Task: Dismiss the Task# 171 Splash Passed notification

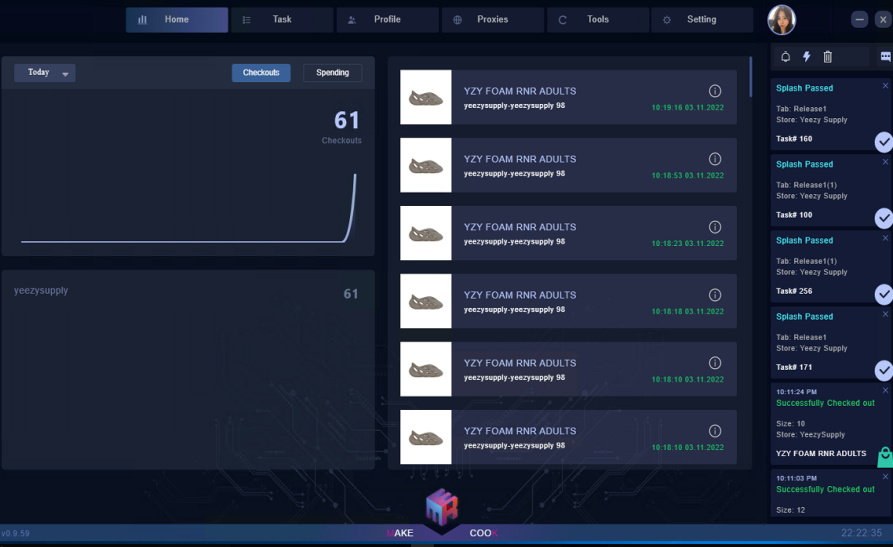Action: pos(885,314)
